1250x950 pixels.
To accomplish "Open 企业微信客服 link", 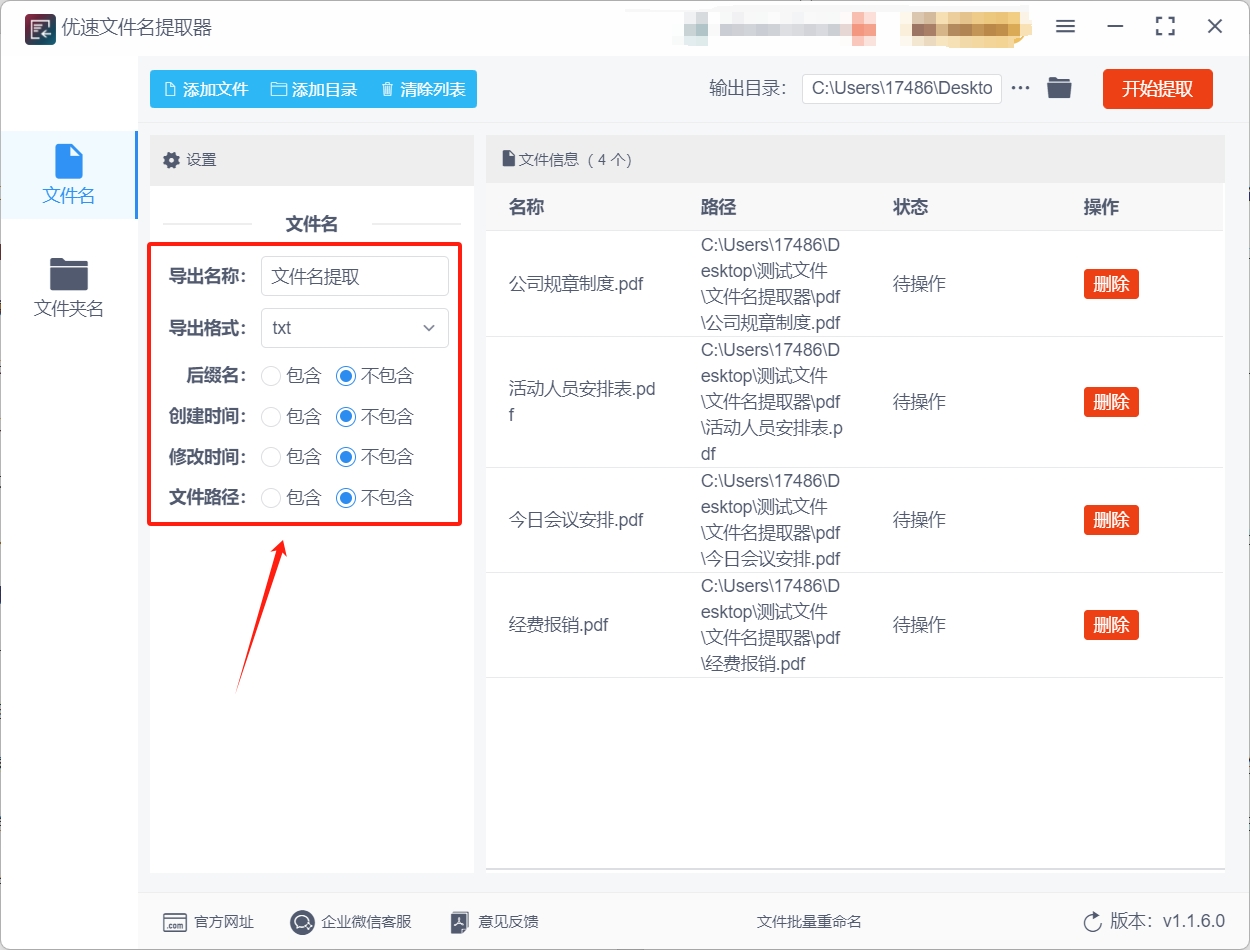I will (x=366, y=922).
